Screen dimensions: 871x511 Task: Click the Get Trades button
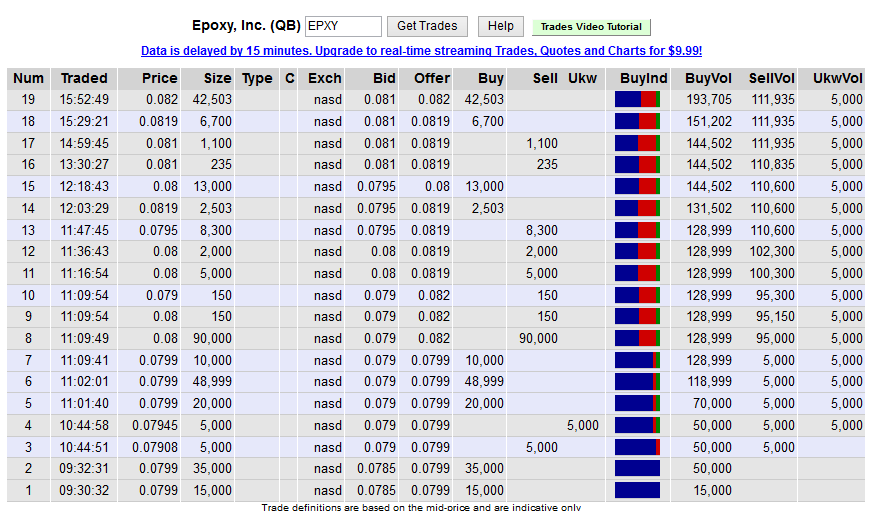point(427,26)
